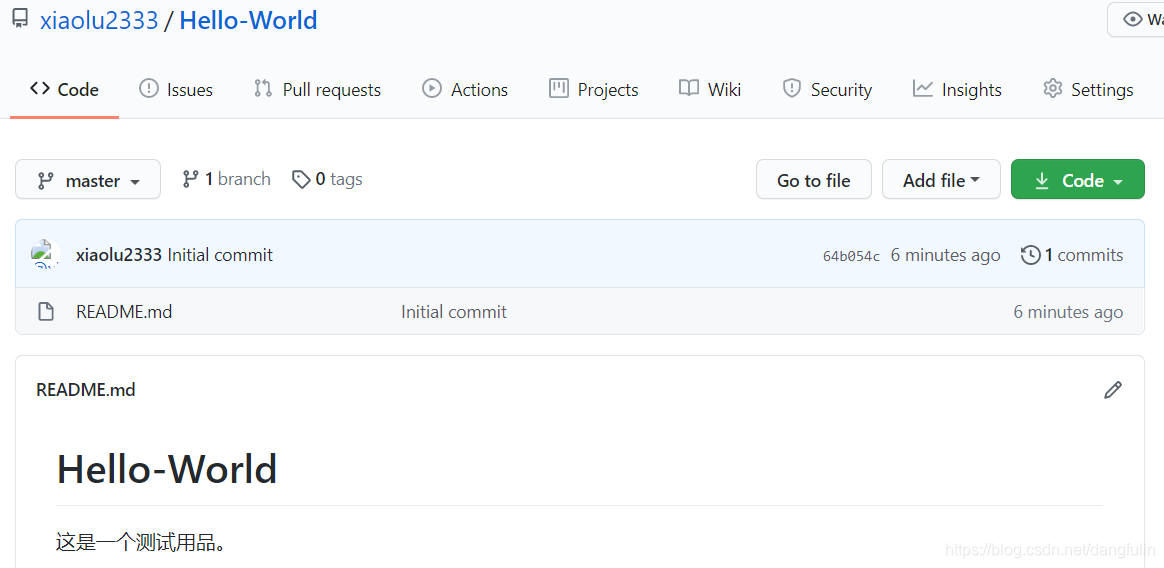Open the Security tab
The image size is (1164, 568).
pyautogui.click(x=827, y=90)
